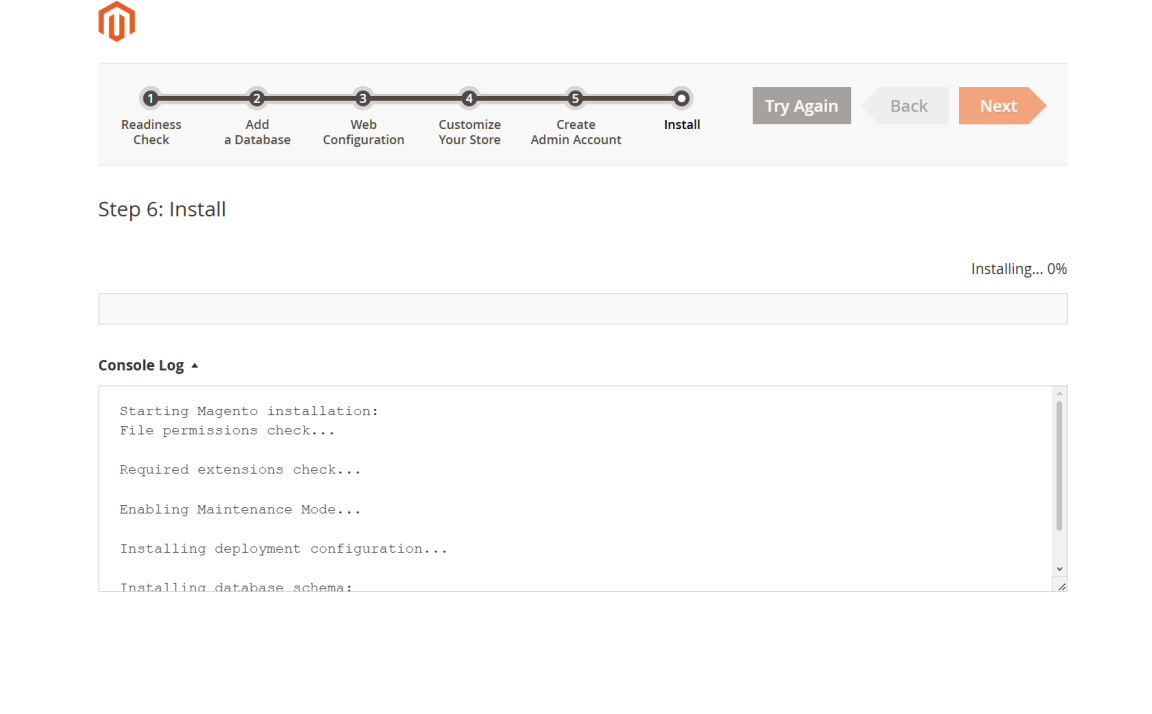Click the console log scroll down arrow

tap(1059, 569)
